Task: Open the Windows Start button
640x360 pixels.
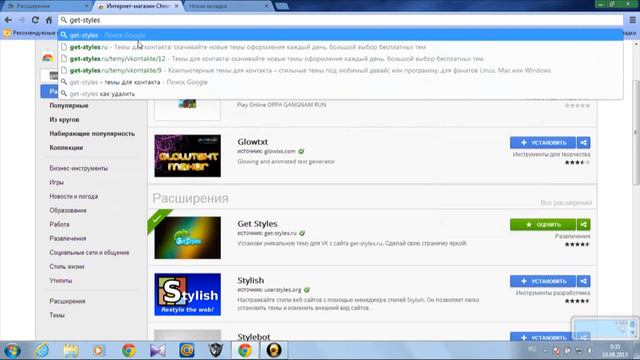Action: point(12,351)
